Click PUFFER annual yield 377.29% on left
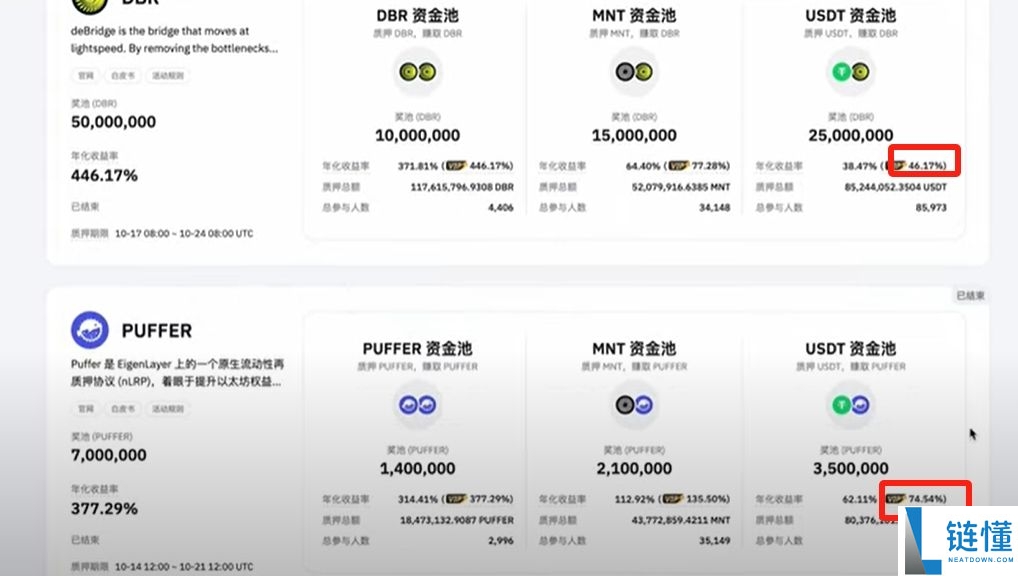Screen dimensions: 1018x576 [x=104, y=508]
